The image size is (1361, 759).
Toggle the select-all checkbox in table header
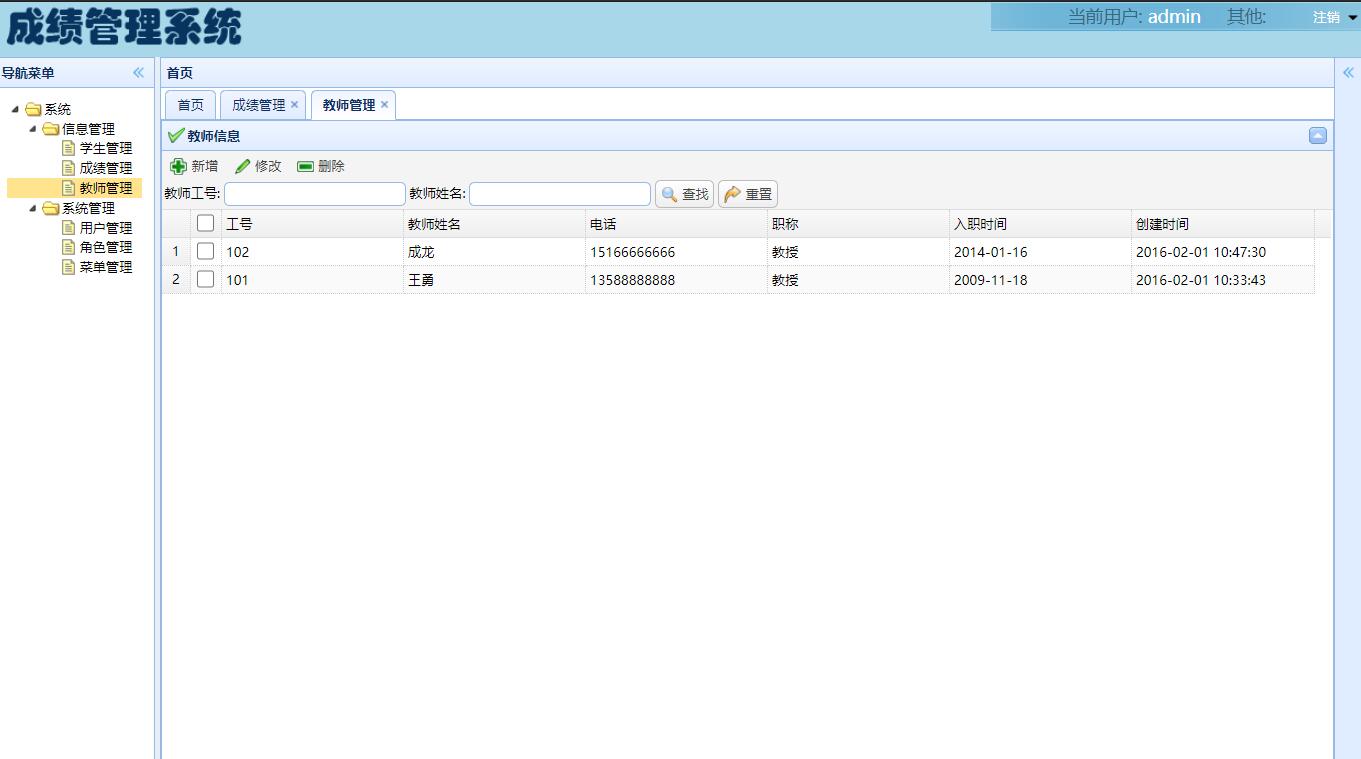pyautogui.click(x=205, y=222)
